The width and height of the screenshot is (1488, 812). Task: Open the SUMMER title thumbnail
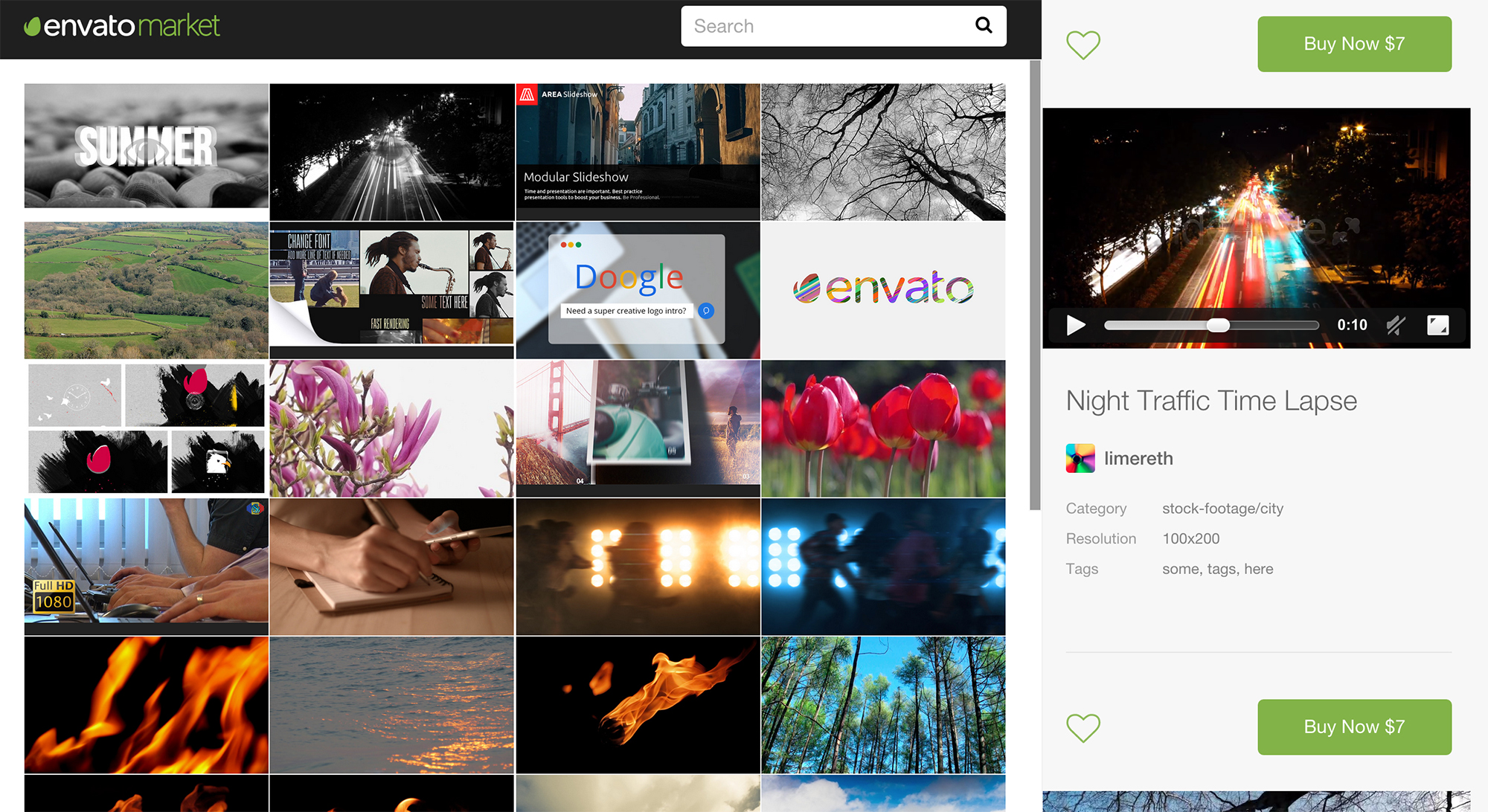point(147,146)
